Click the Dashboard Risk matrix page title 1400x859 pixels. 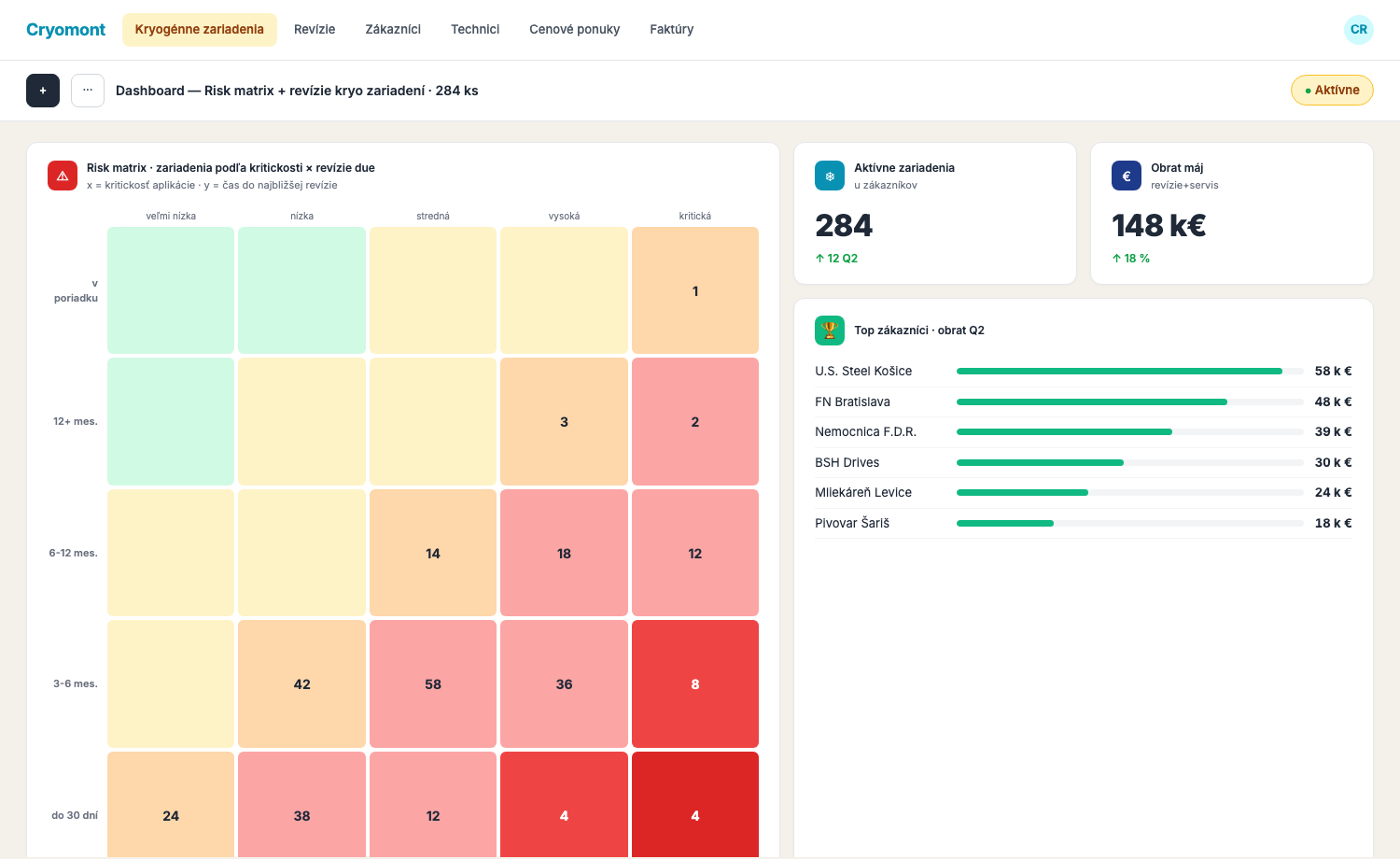[x=297, y=91]
